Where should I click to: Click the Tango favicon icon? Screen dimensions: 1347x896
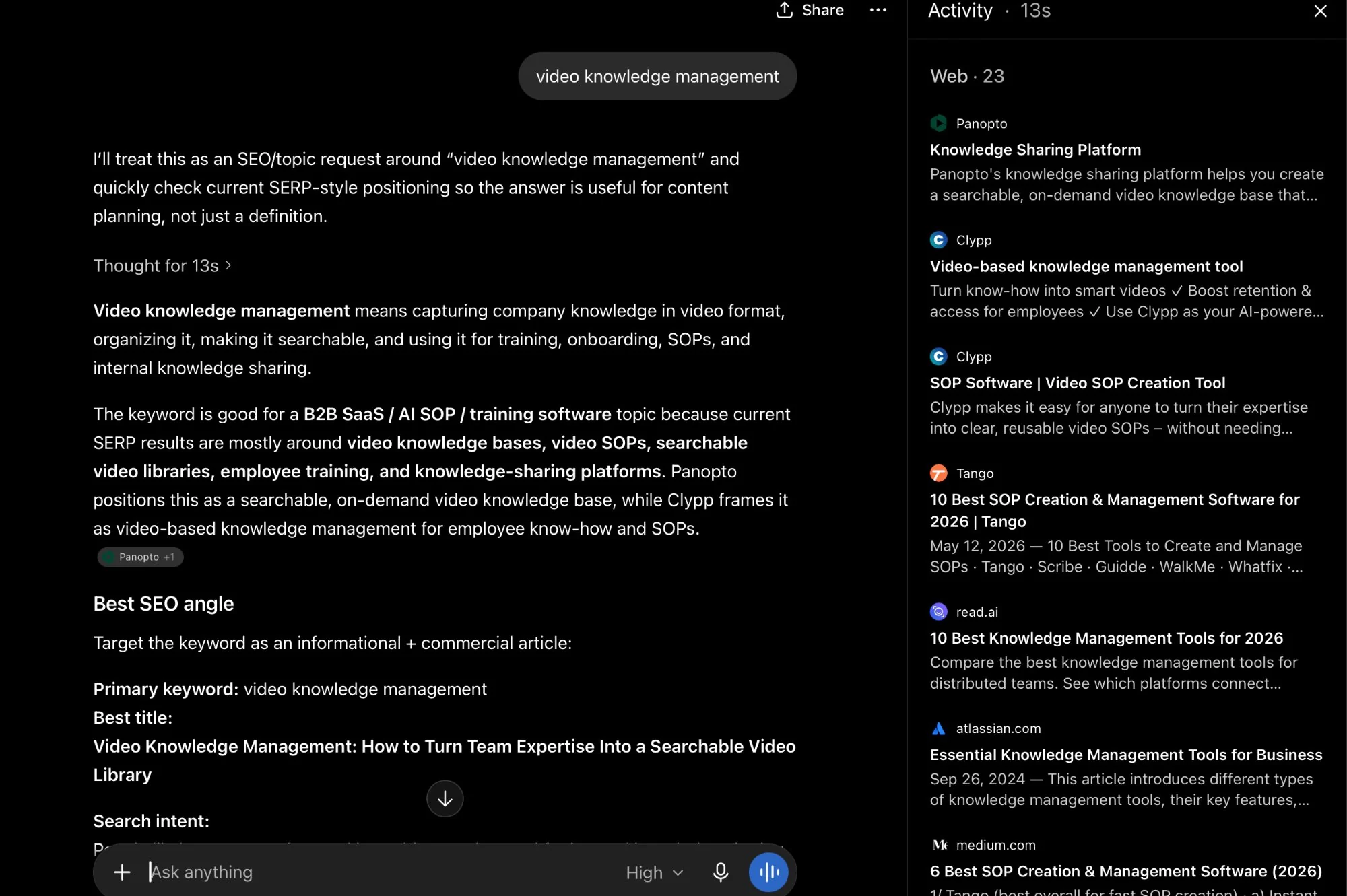(x=938, y=473)
